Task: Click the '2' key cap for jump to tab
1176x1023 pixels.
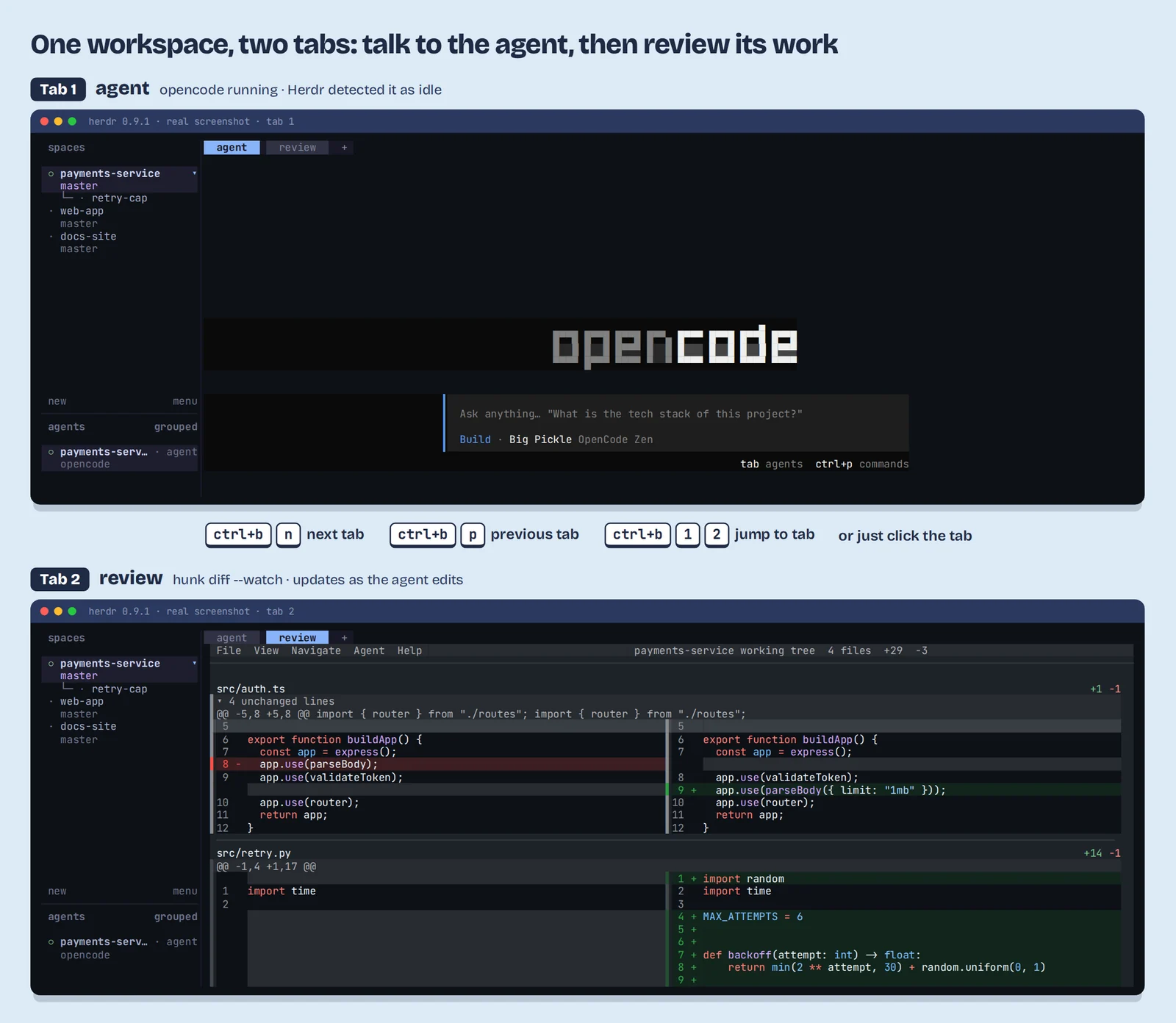Action: pyautogui.click(x=717, y=535)
